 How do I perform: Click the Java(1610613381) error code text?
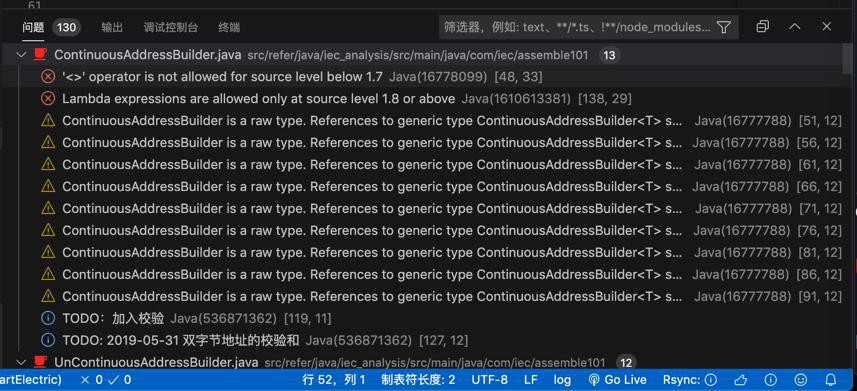click(x=516, y=99)
